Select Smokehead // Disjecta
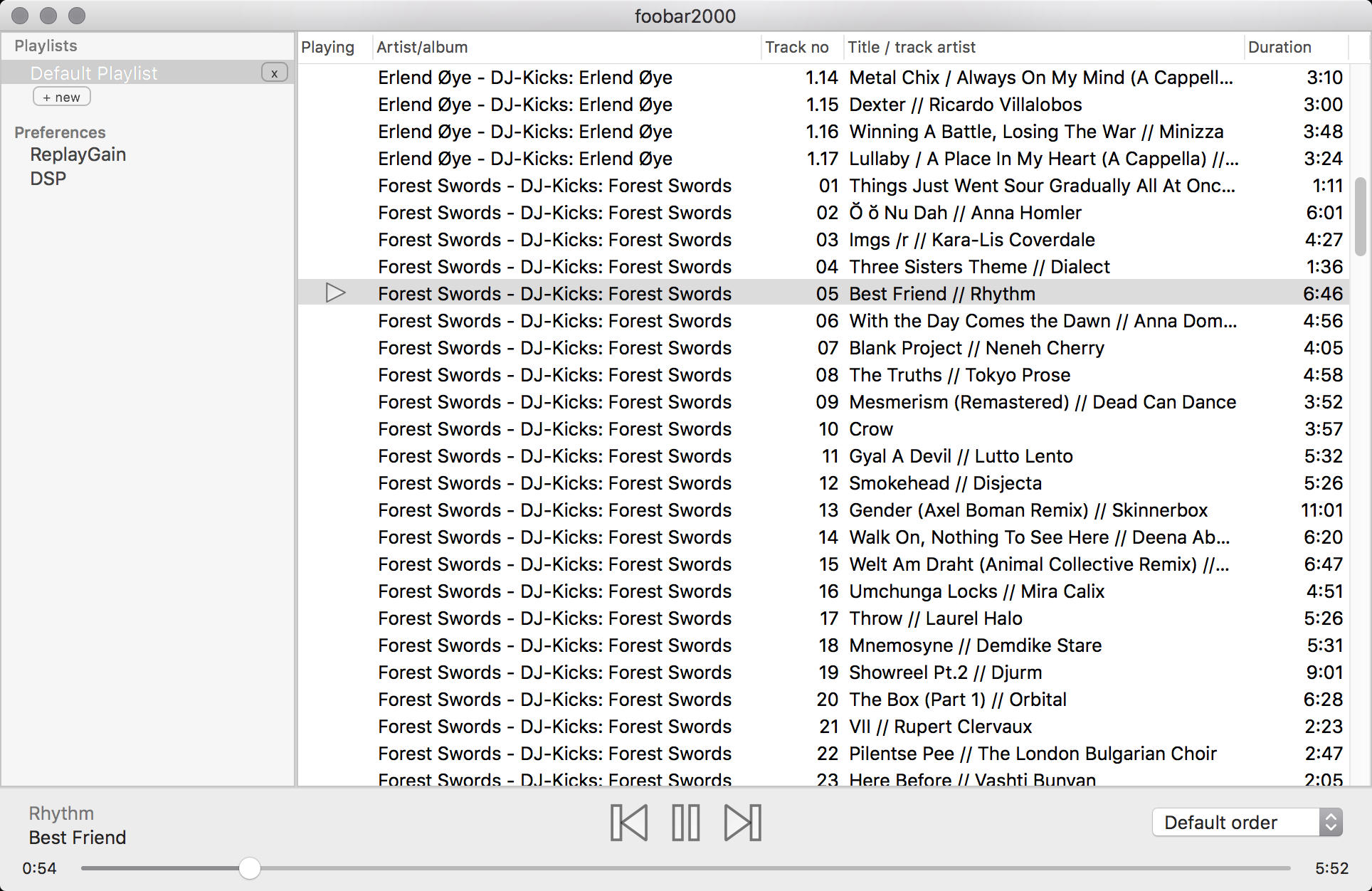This screenshot has width=1372, height=891. [823, 483]
